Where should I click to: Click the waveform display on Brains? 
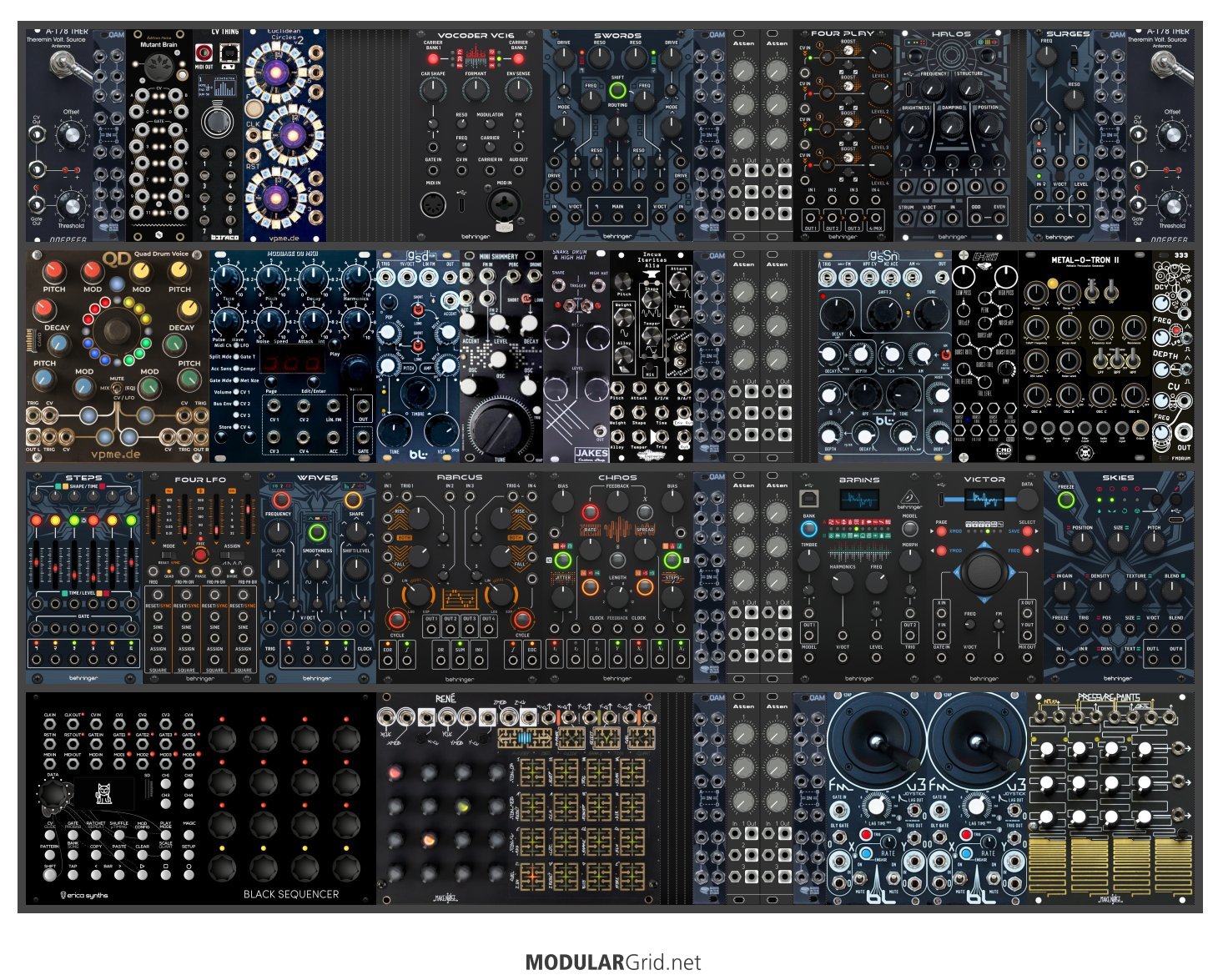(859, 500)
